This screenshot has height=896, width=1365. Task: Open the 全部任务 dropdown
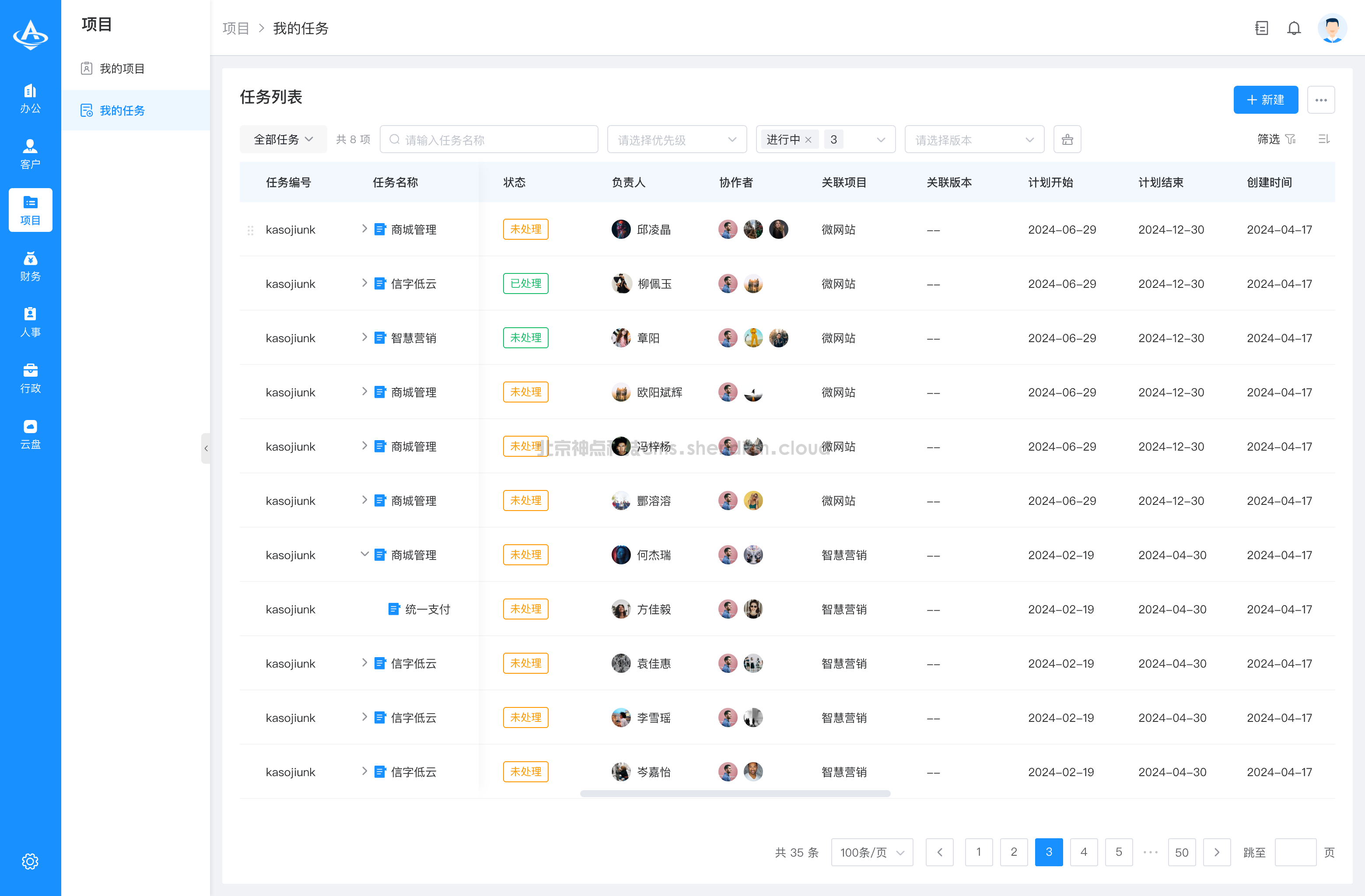coord(283,140)
